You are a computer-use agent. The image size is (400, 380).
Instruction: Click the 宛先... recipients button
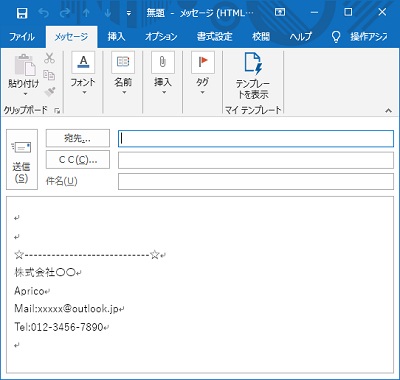[78, 138]
